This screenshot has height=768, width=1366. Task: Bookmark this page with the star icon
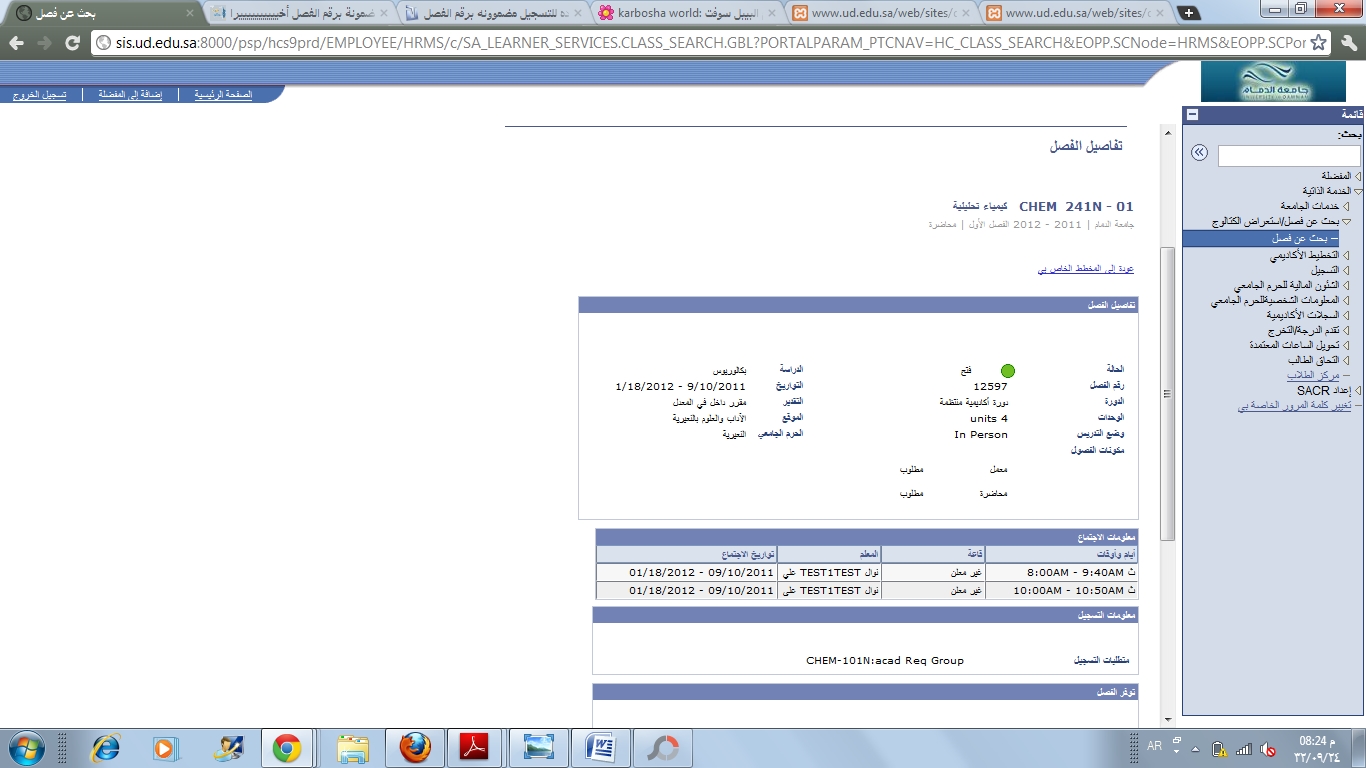1319,43
